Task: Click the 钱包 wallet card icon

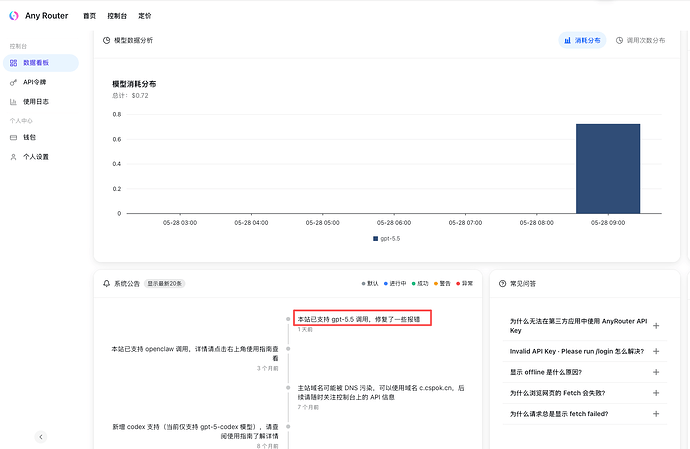Action: (14, 137)
